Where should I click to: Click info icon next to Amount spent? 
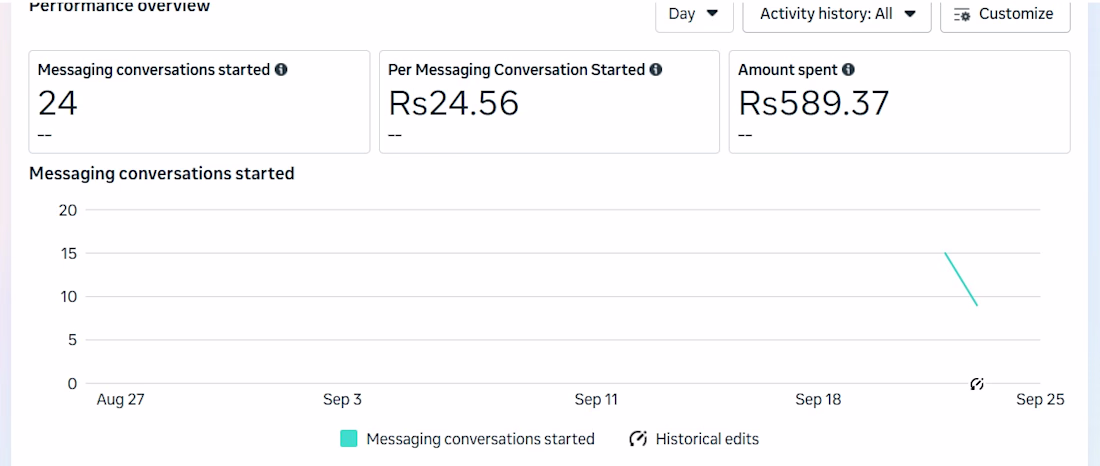pos(848,70)
